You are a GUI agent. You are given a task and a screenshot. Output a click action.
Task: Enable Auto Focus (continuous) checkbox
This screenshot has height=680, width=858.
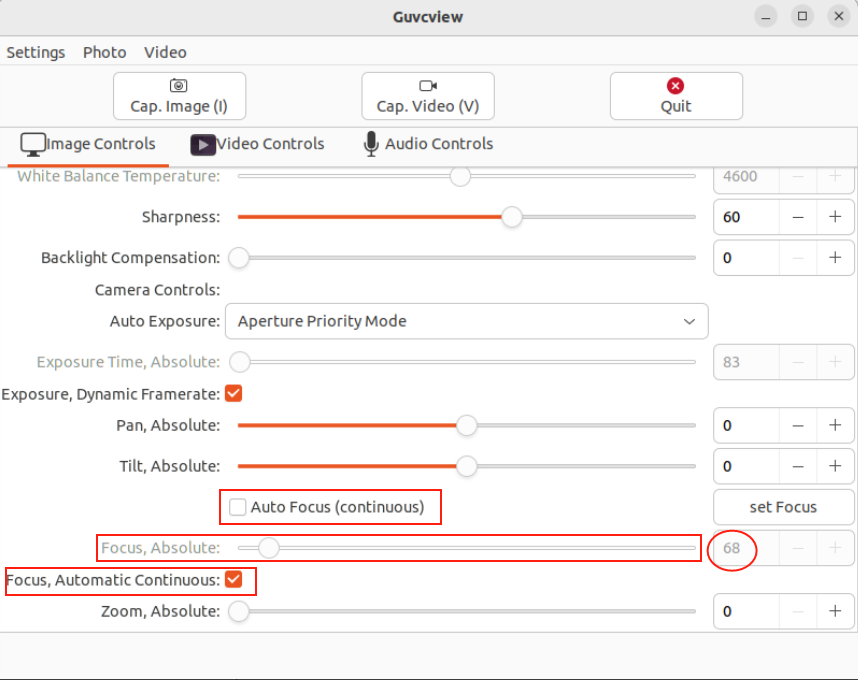[237, 507]
